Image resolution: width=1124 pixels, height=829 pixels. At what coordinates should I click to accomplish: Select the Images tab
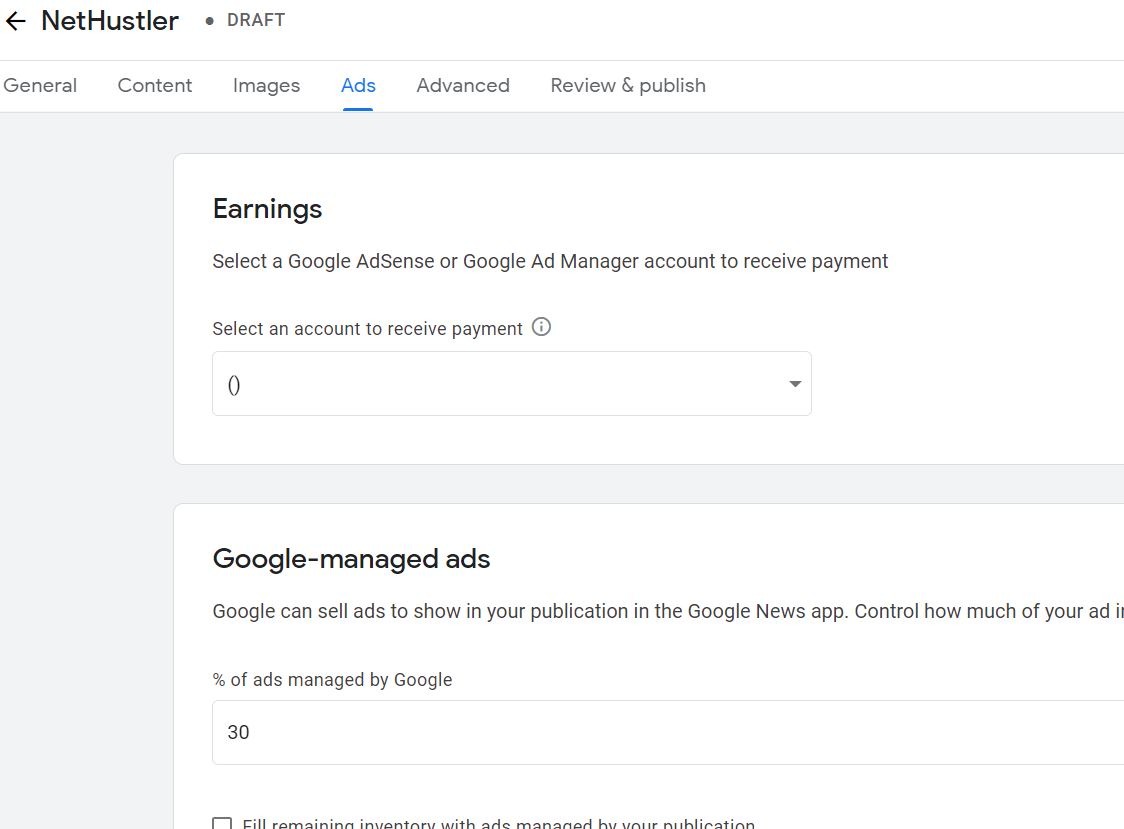(267, 85)
